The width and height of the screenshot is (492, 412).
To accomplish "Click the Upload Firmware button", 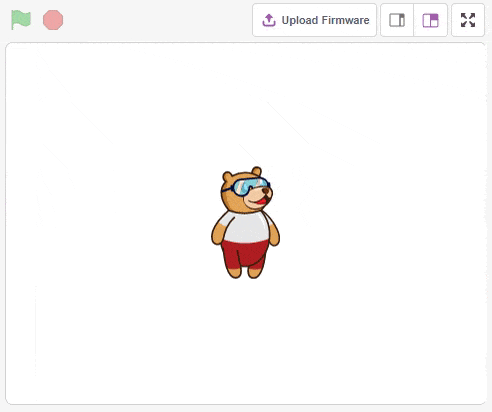I will [x=314, y=20].
